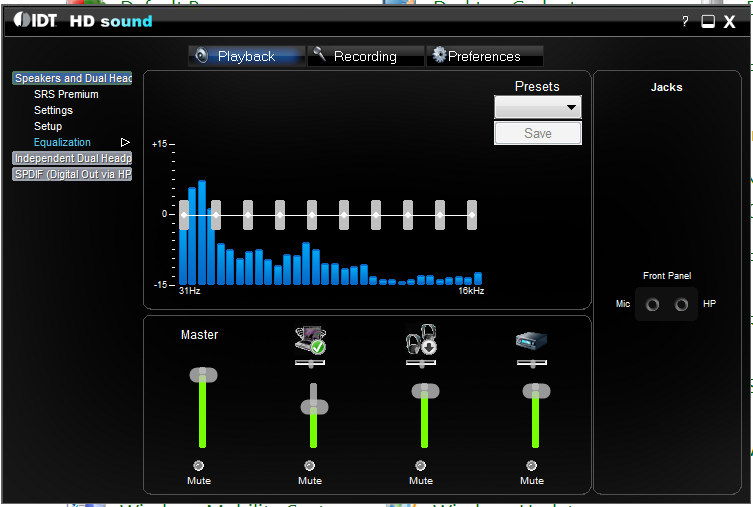Click the Save preset button

click(x=538, y=133)
